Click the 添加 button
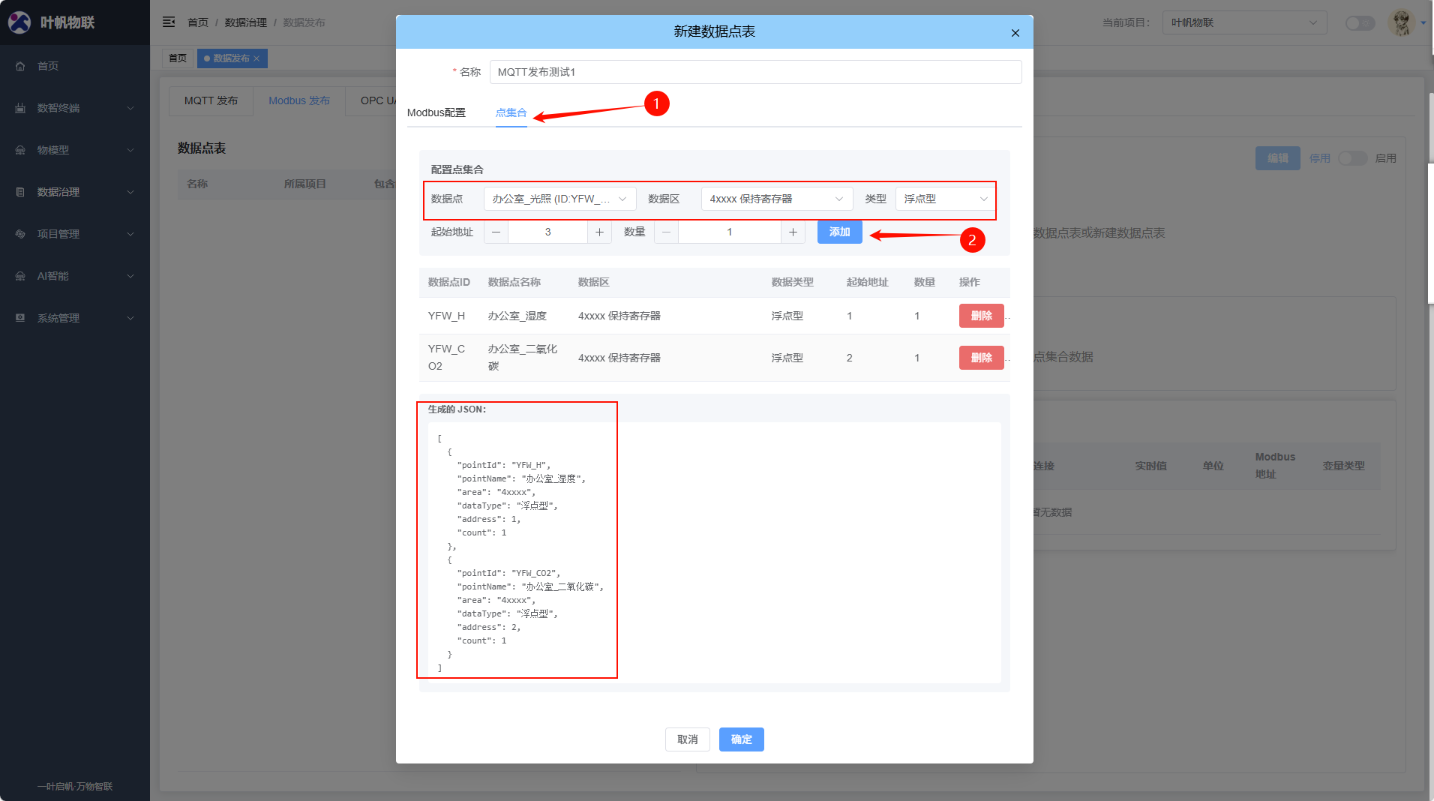1434x801 pixels. [839, 231]
